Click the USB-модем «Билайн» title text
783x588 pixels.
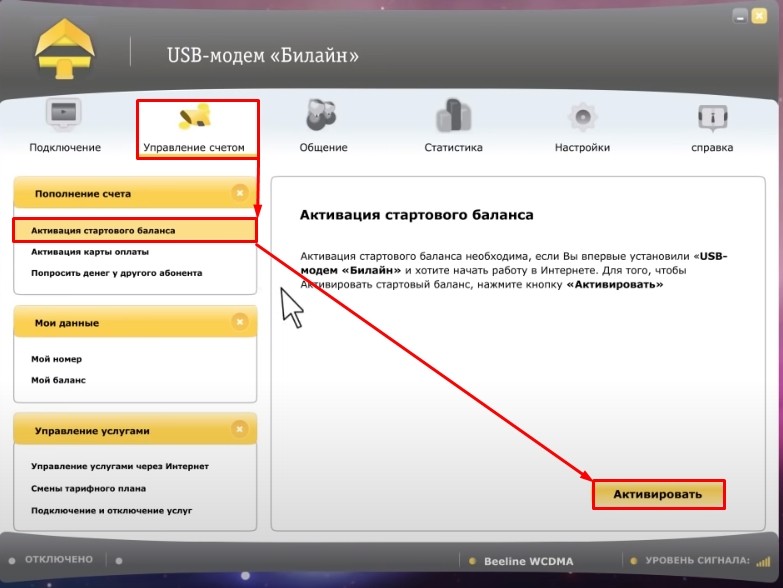[x=263, y=55]
